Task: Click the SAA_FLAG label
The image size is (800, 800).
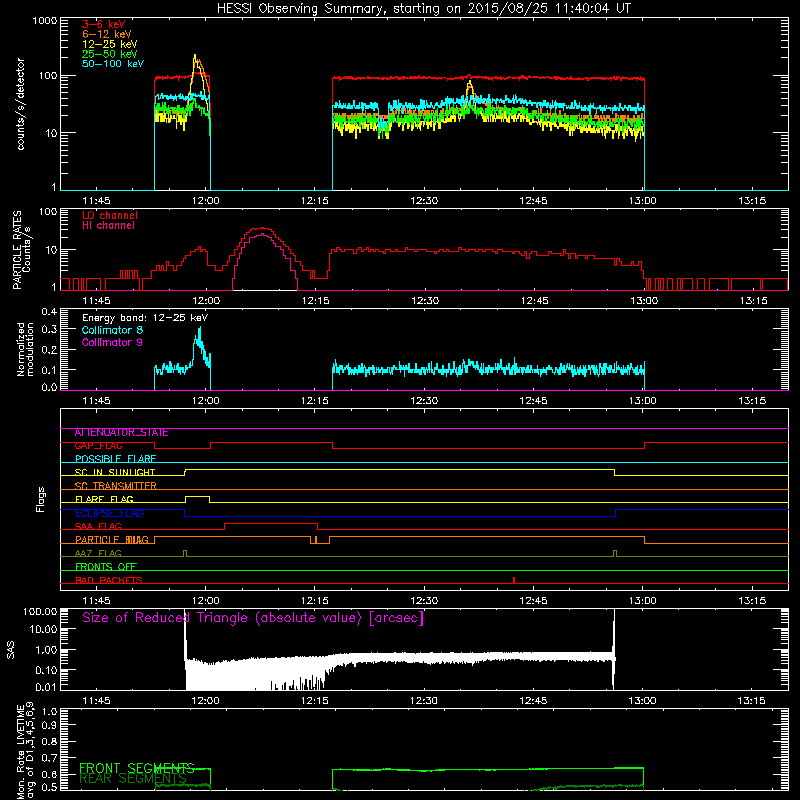Action: (98, 527)
